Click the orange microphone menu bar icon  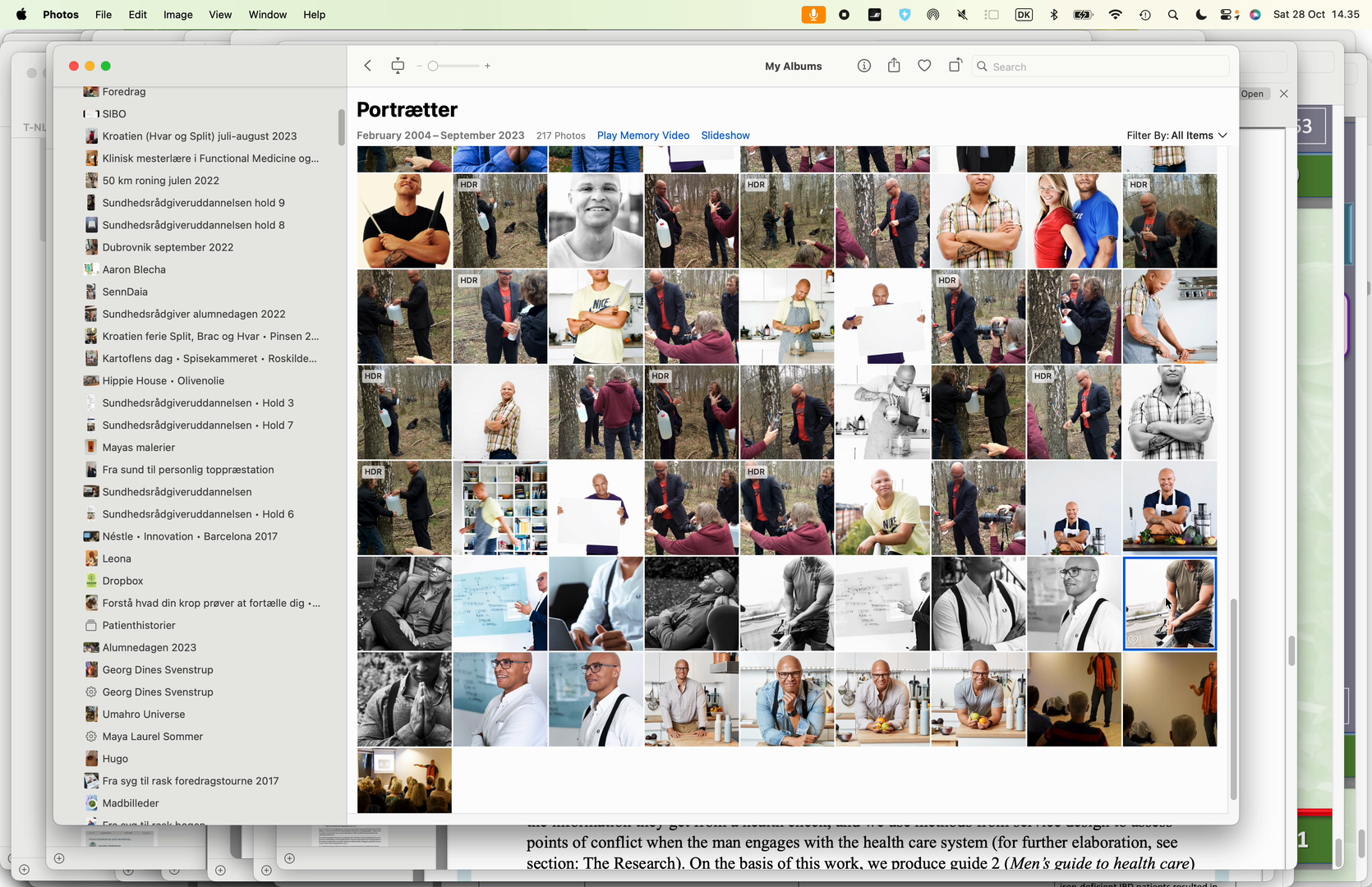pyautogui.click(x=813, y=15)
